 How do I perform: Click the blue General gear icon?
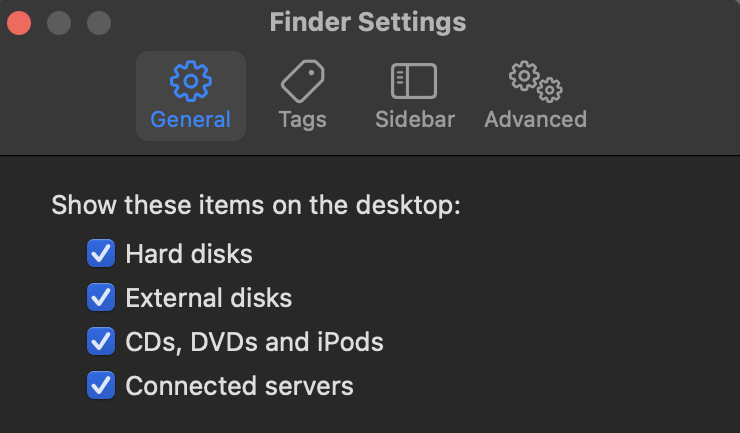click(x=191, y=81)
